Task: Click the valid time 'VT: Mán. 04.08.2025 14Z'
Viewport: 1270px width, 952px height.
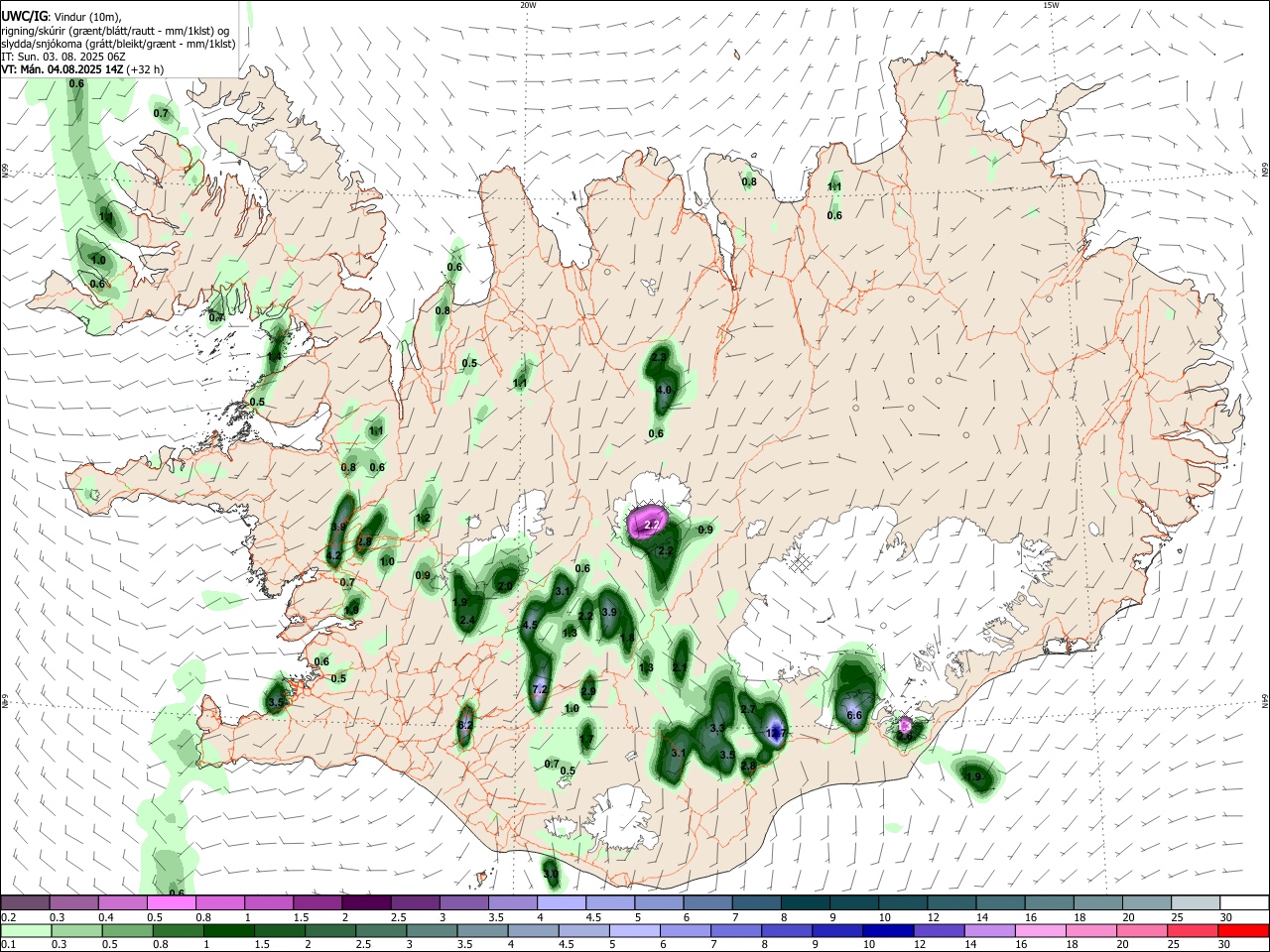Action: coord(63,69)
